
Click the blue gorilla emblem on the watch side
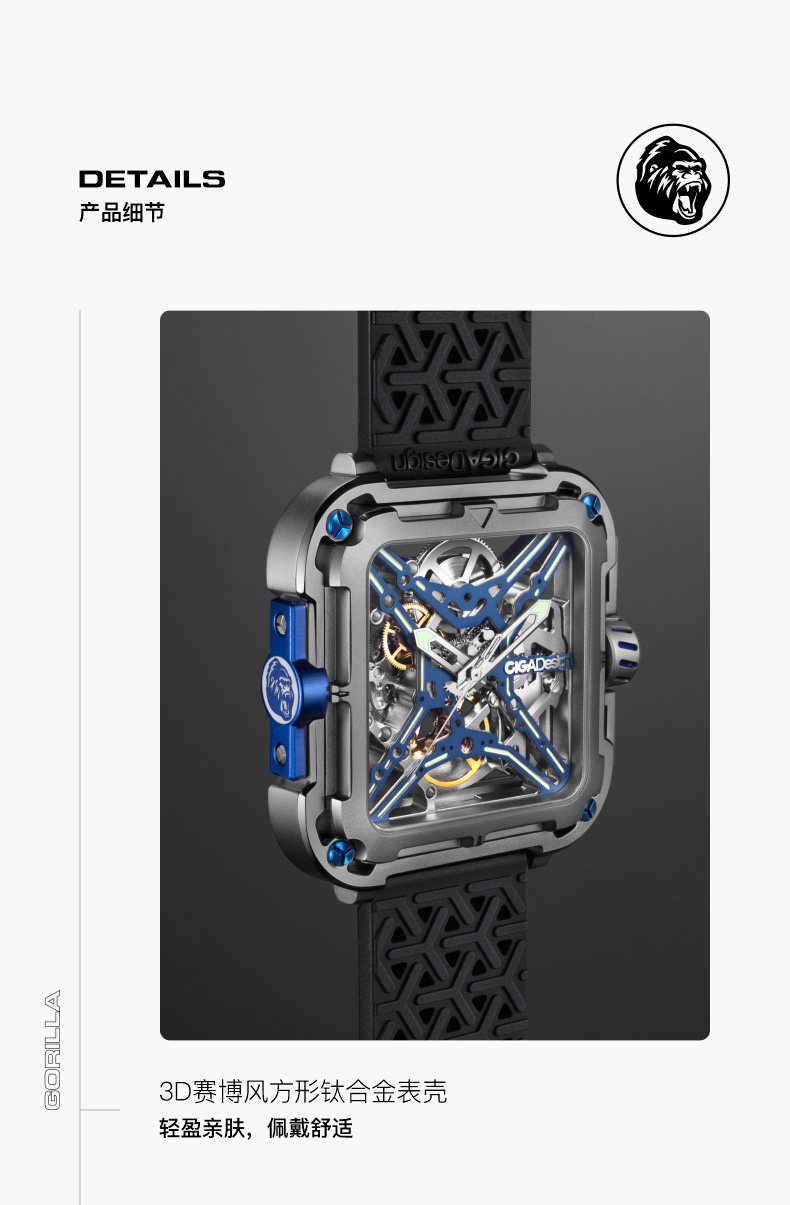pyautogui.click(x=283, y=688)
